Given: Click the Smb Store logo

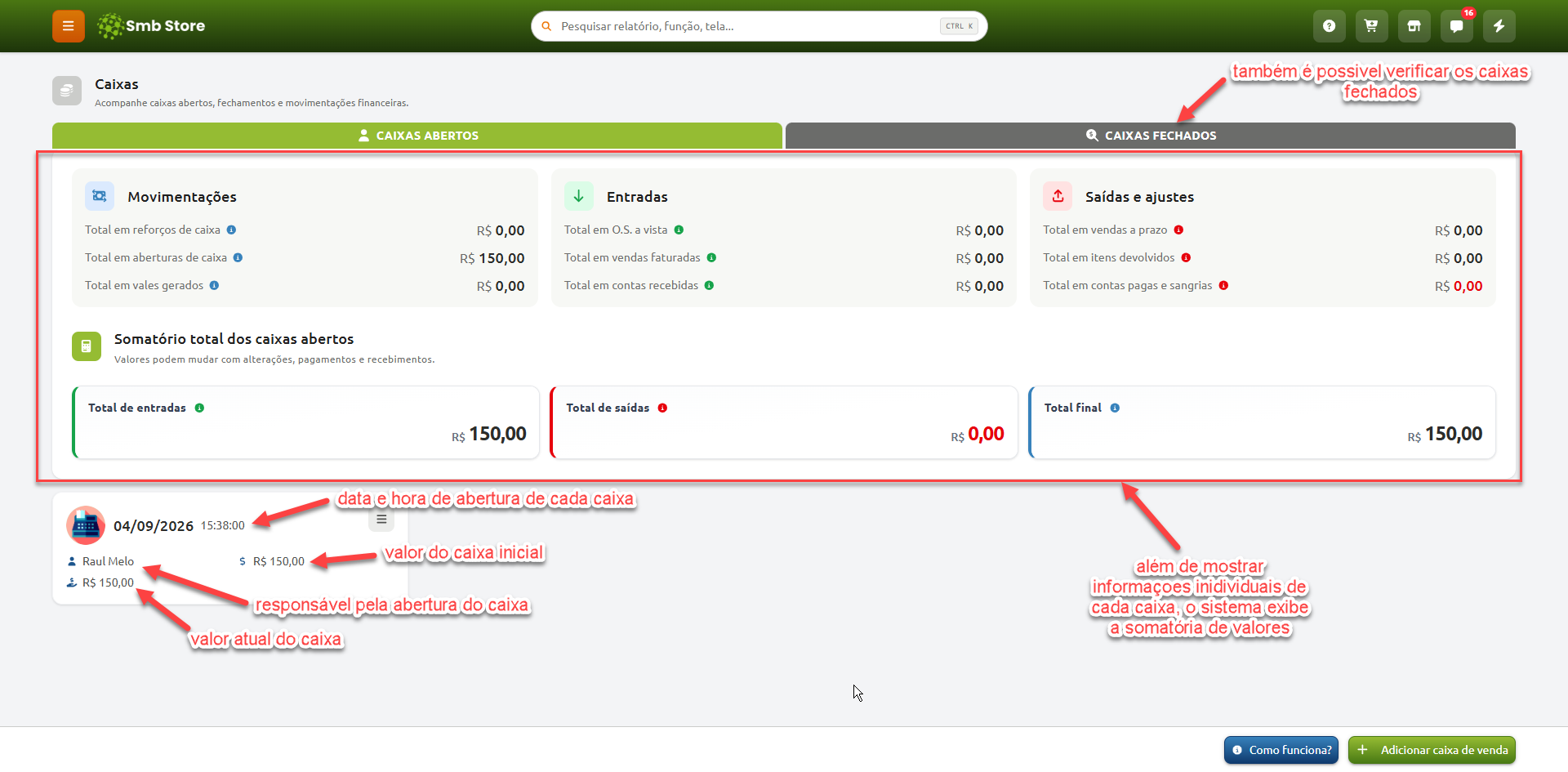Looking at the screenshot, I should (151, 26).
